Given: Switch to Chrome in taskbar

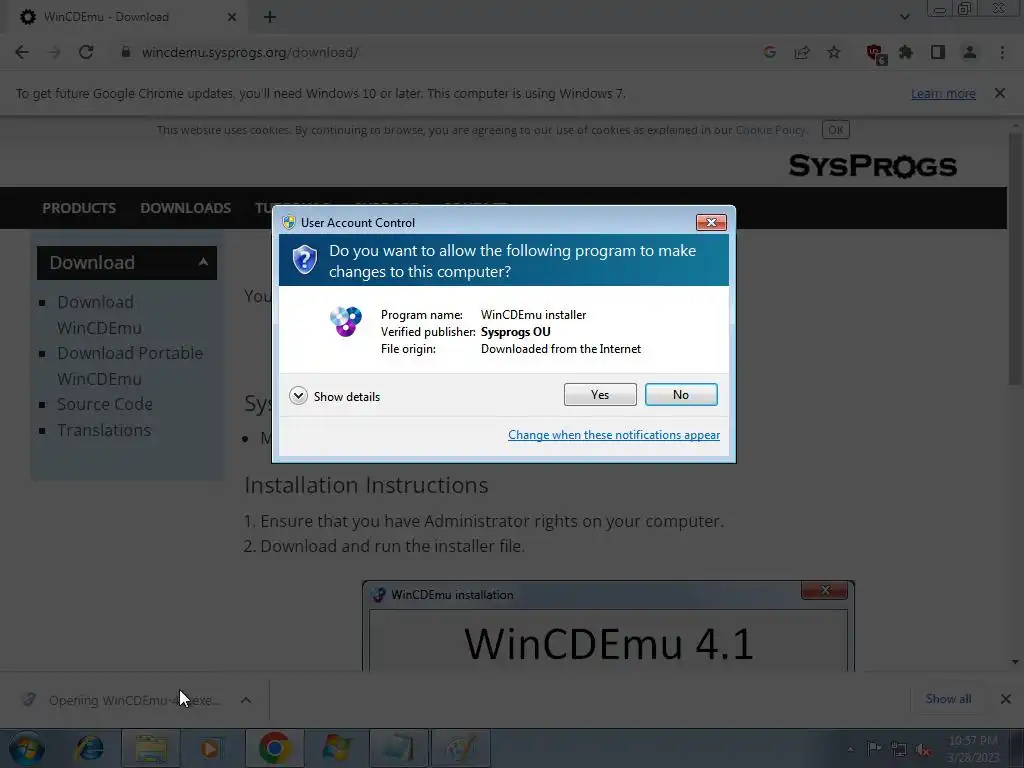Looking at the screenshot, I should click(x=274, y=748).
